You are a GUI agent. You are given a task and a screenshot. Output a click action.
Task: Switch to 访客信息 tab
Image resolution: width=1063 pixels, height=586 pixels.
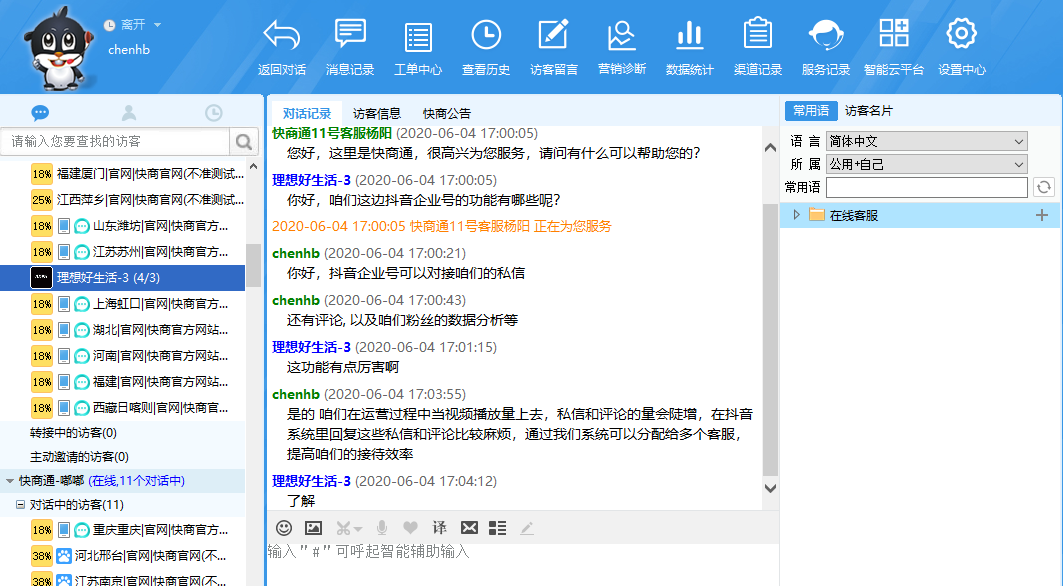[x=377, y=113]
